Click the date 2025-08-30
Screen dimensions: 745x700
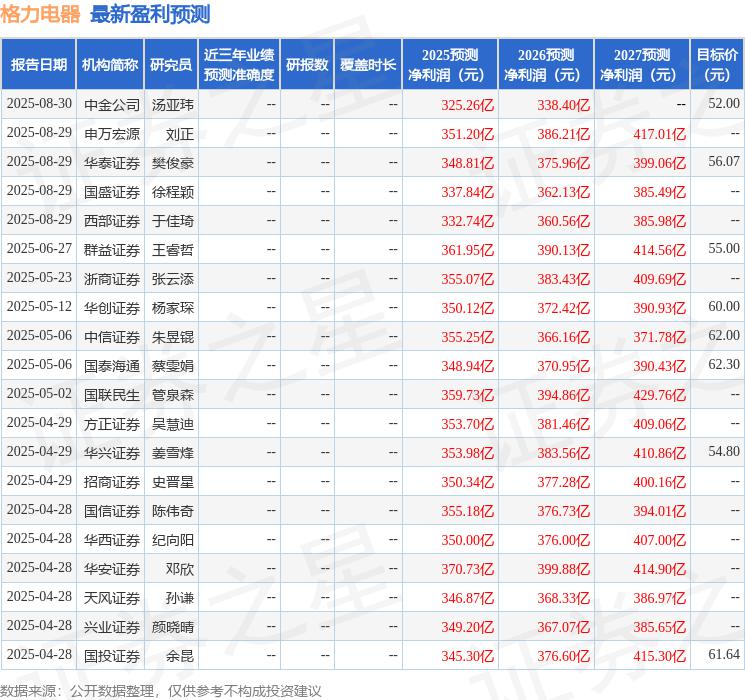(39, 104)
